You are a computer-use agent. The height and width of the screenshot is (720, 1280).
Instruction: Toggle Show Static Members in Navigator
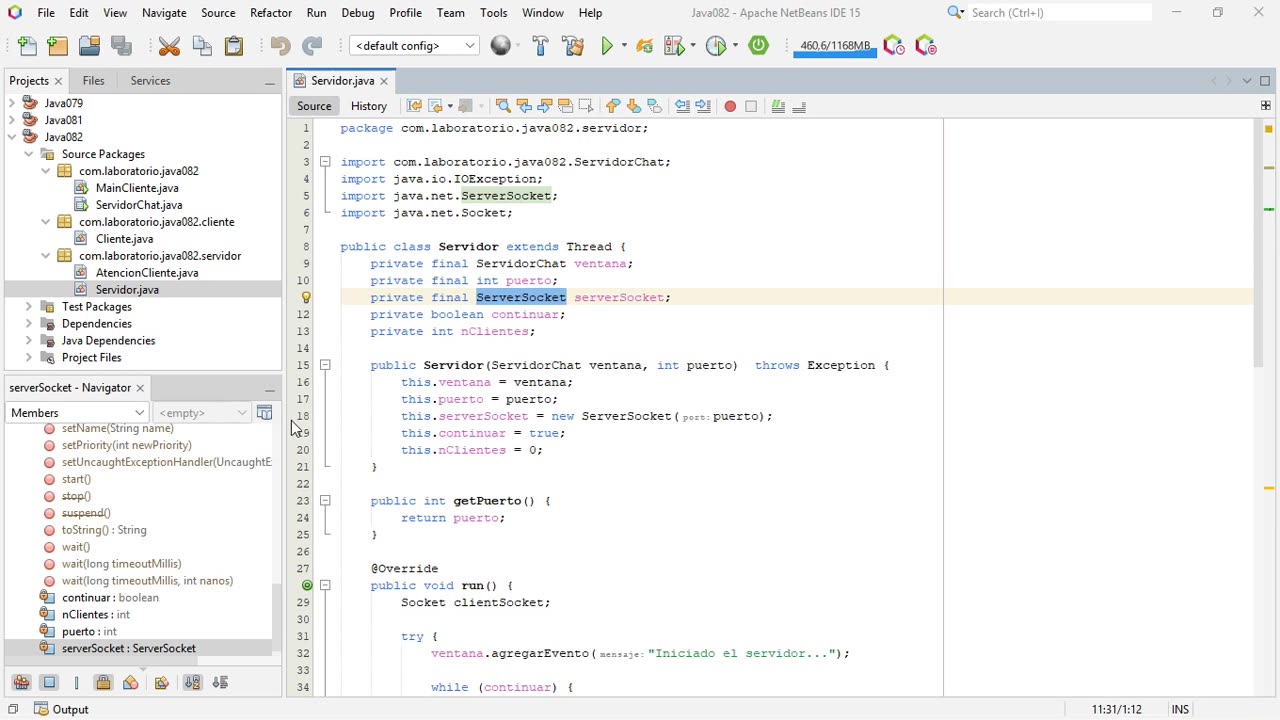click(x=76, y=683)
